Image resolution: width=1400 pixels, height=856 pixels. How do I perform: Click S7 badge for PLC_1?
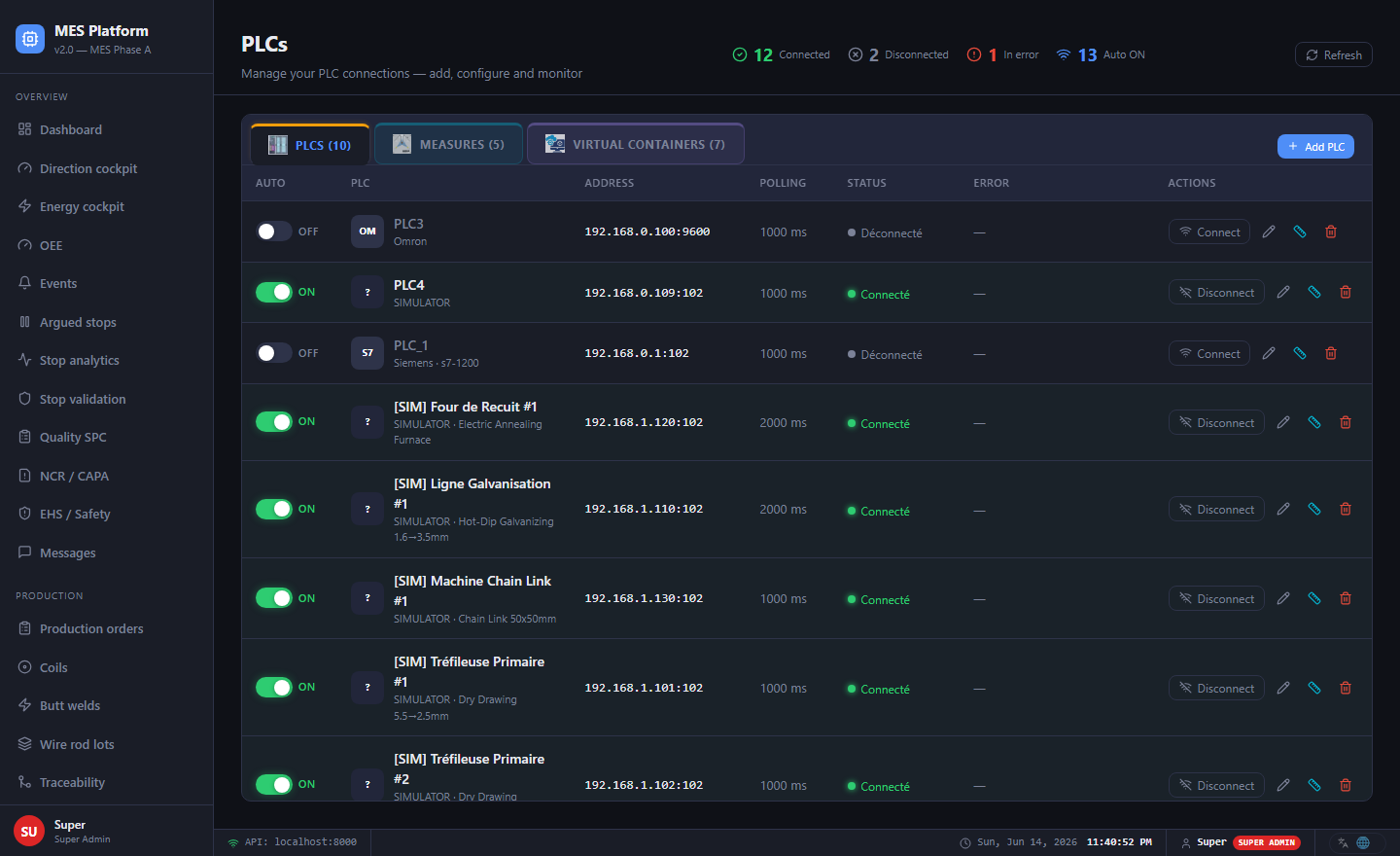click(x=367, y=353)
